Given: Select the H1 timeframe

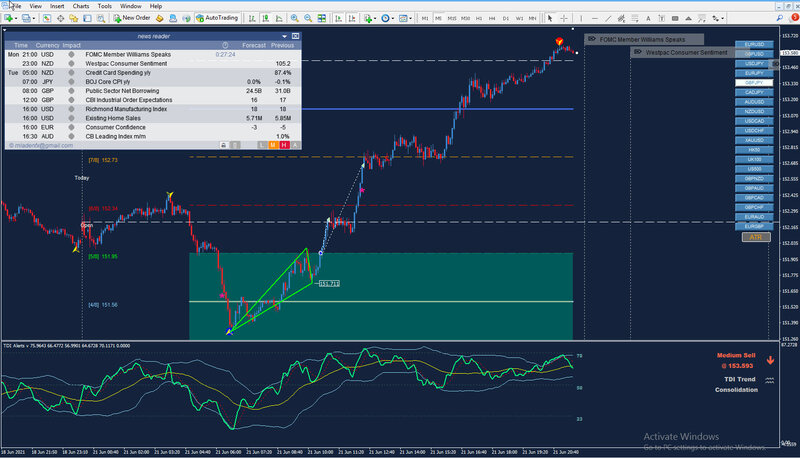Looking at the screenshot, I should [x=479, y=18].
